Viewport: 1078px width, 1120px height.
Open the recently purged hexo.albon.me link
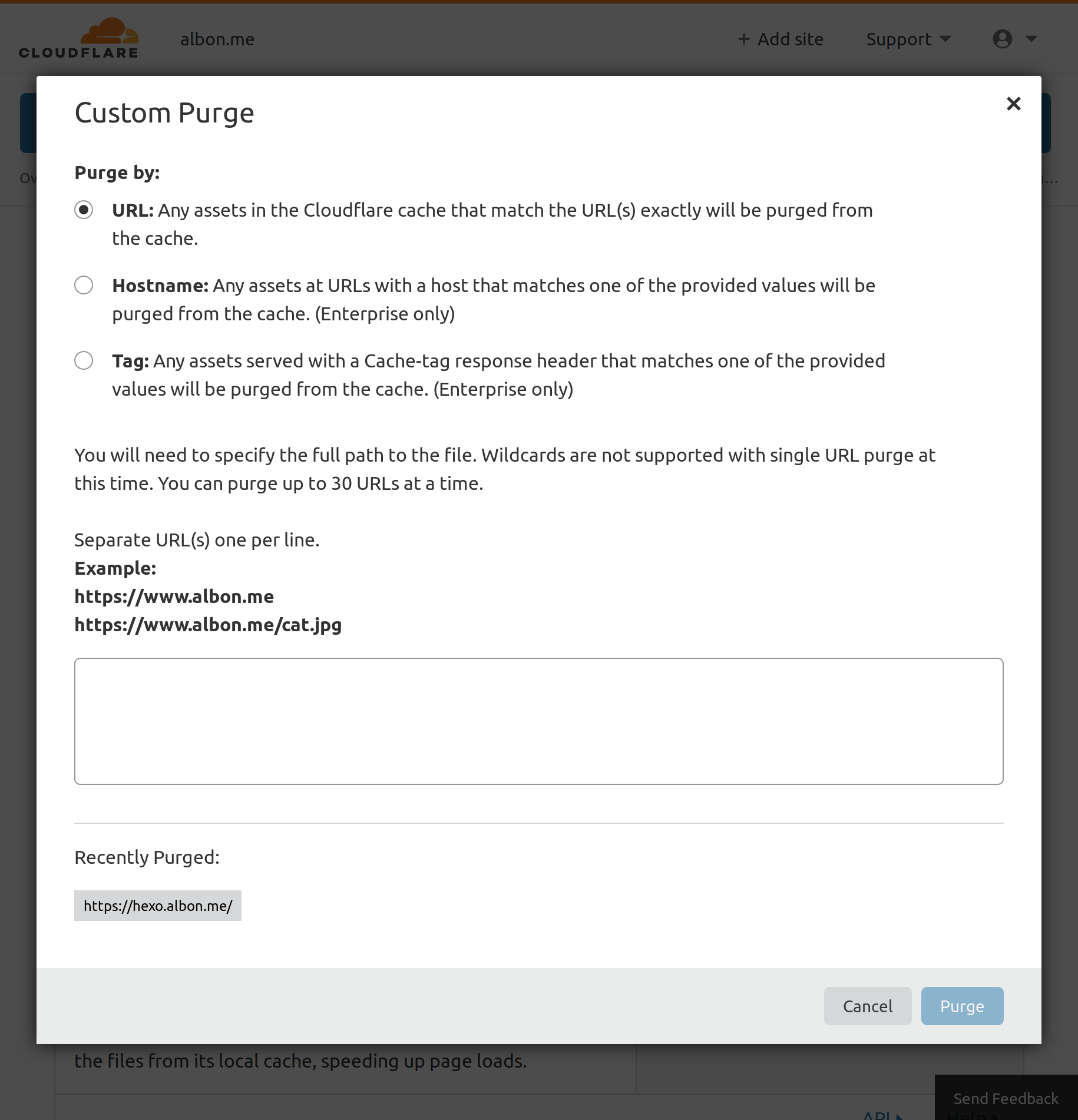157,906
